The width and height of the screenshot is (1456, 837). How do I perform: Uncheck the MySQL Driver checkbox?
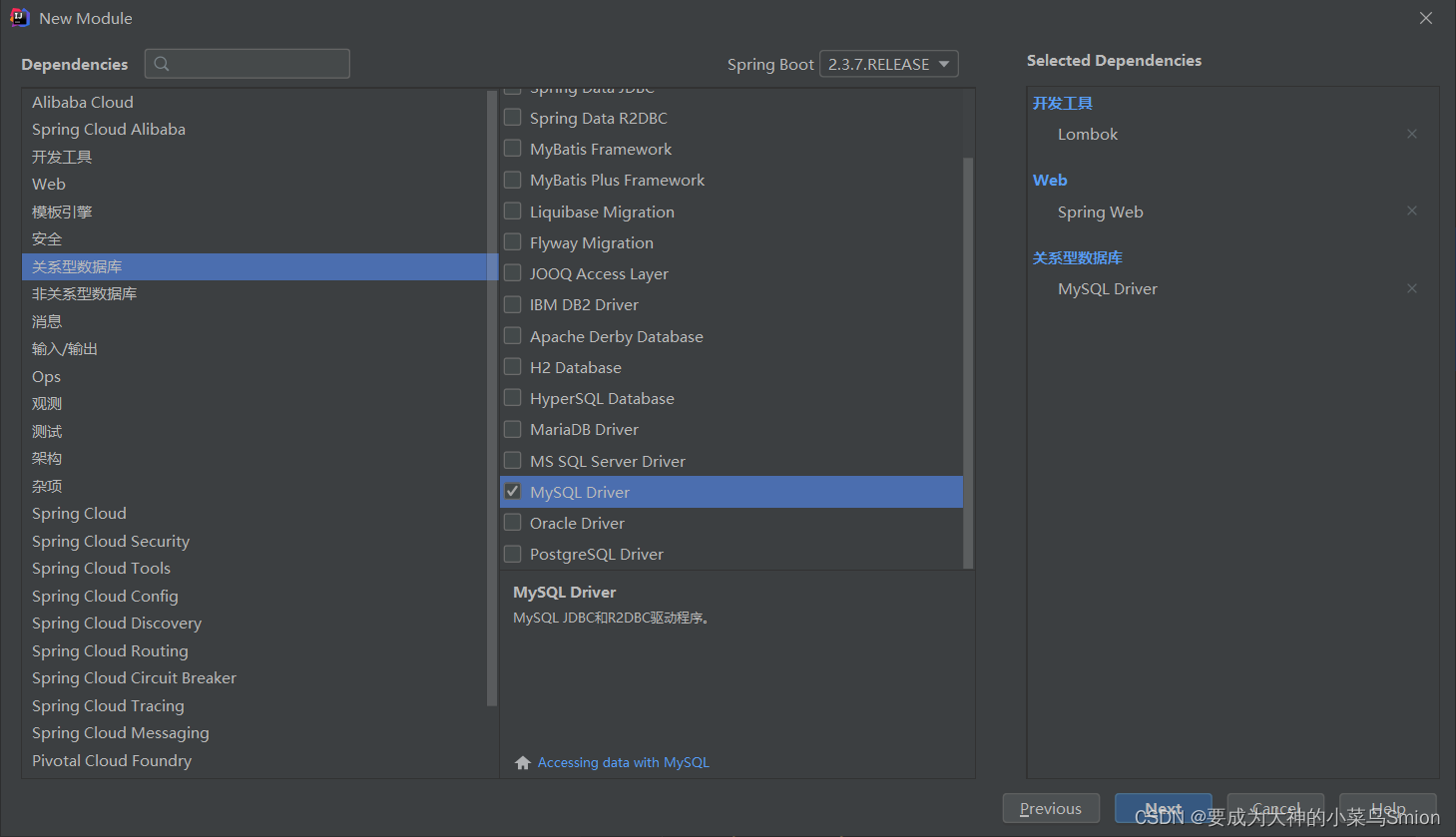pyautogui.click(x=513, y=492)
